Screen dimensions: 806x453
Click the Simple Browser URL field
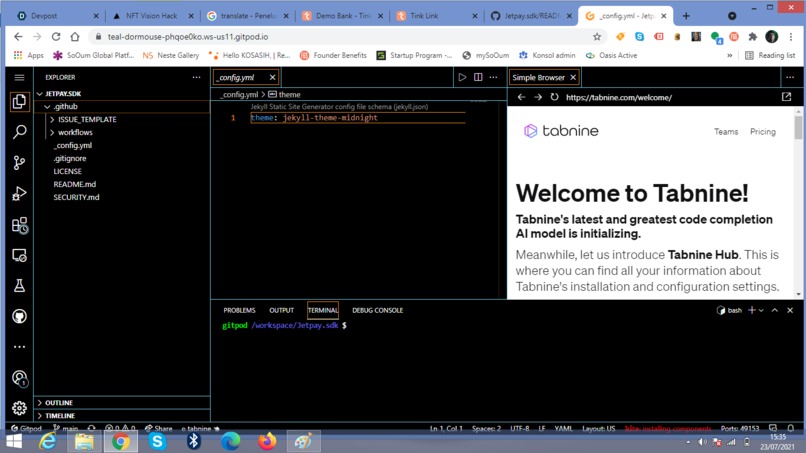pyautogui.click(x=668, y=97)
